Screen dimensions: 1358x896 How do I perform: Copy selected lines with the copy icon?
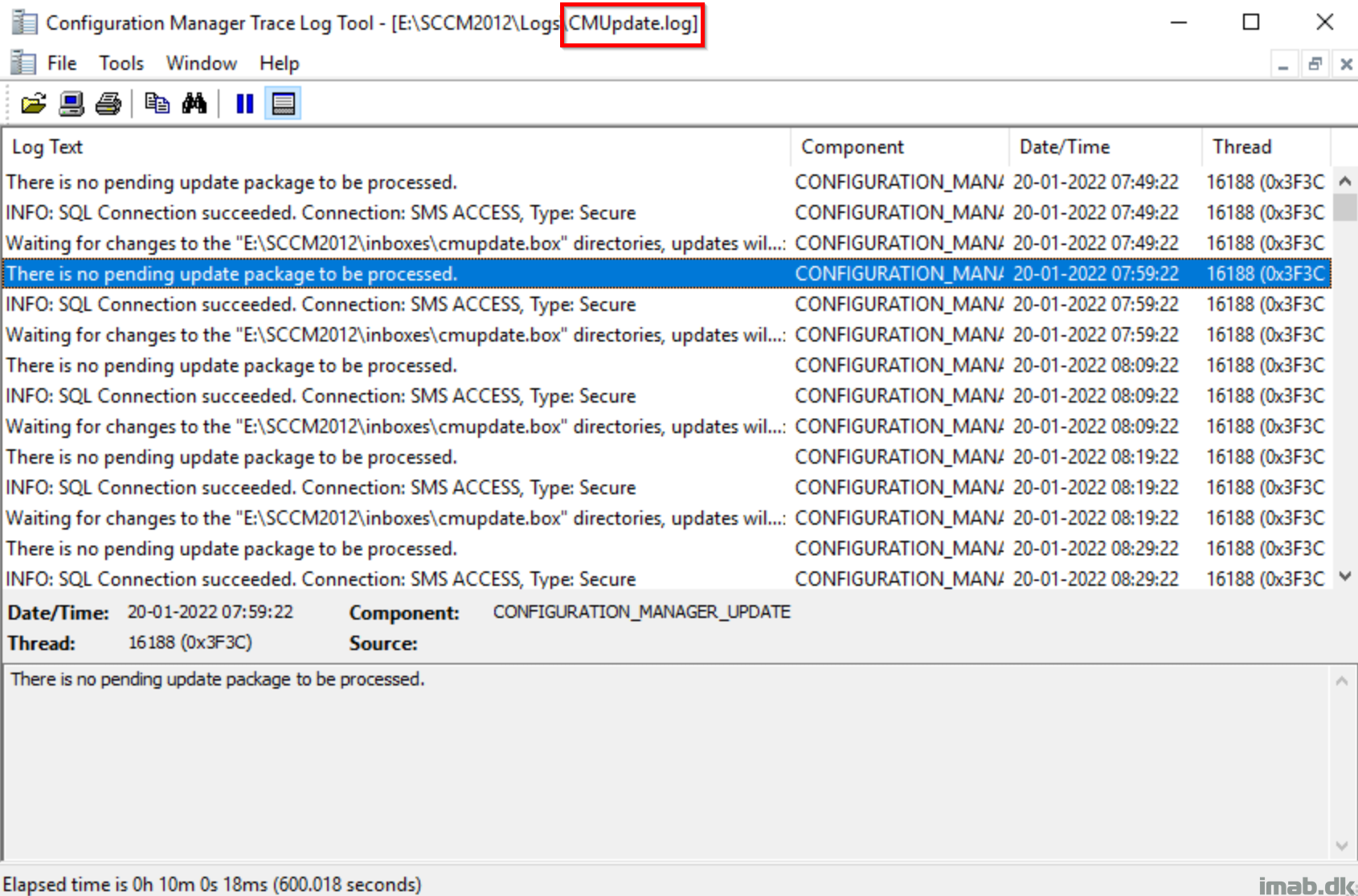click(x=157, y=104)
